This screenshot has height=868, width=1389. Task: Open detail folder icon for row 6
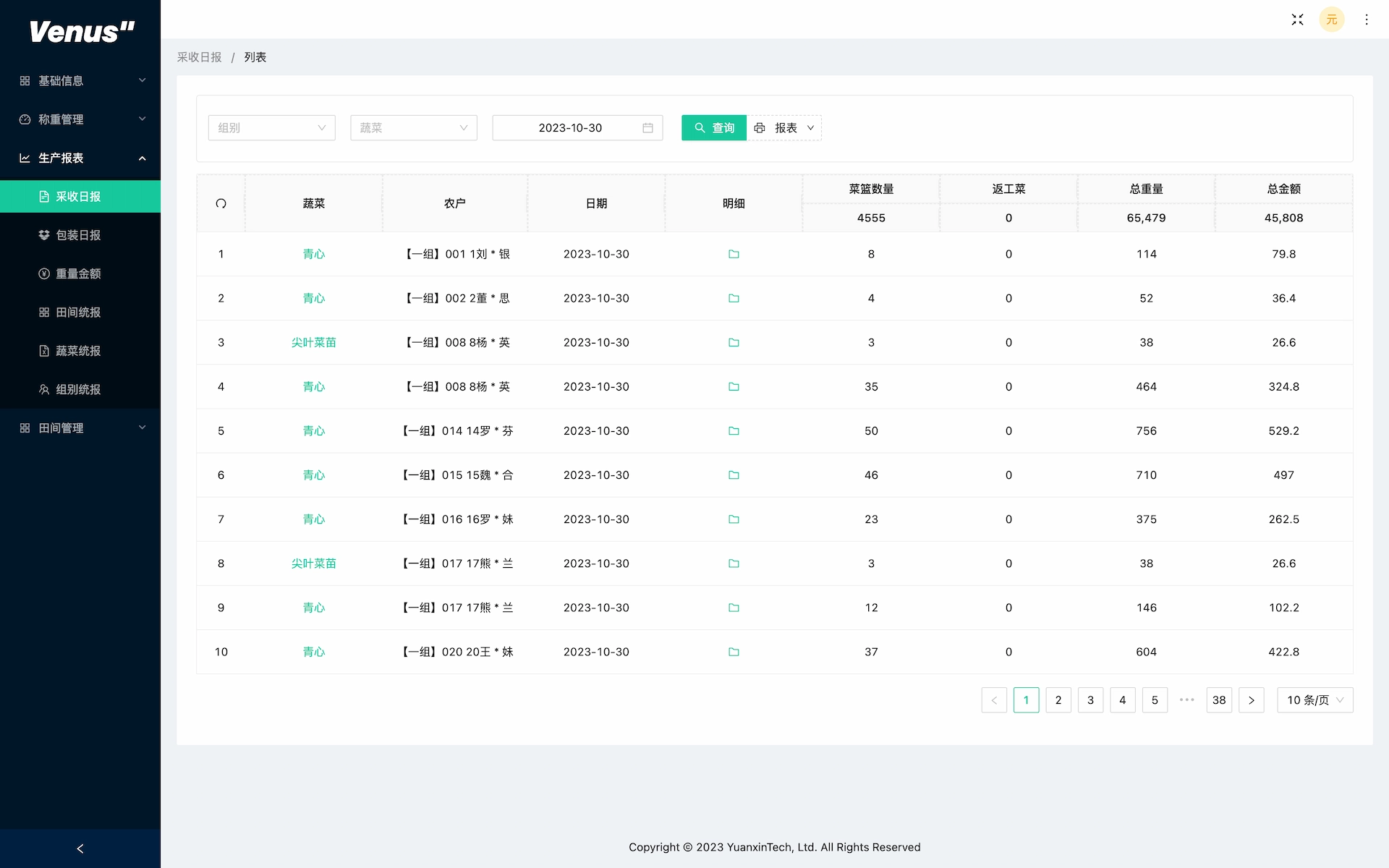coord(734,475)
